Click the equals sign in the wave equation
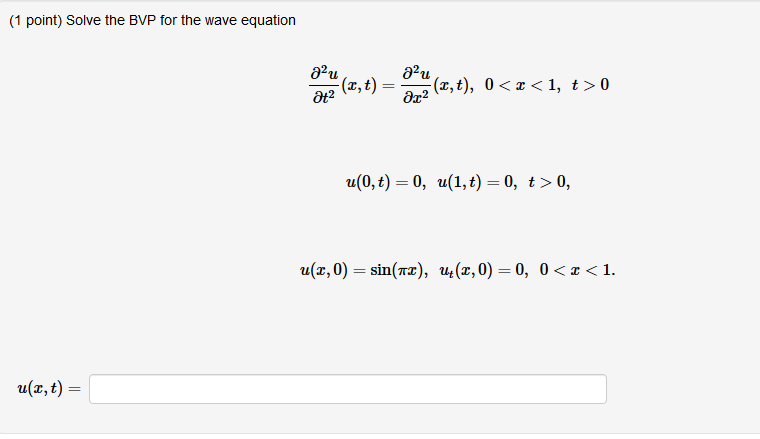This screenshot has width=760, height=439. [388, 86]
